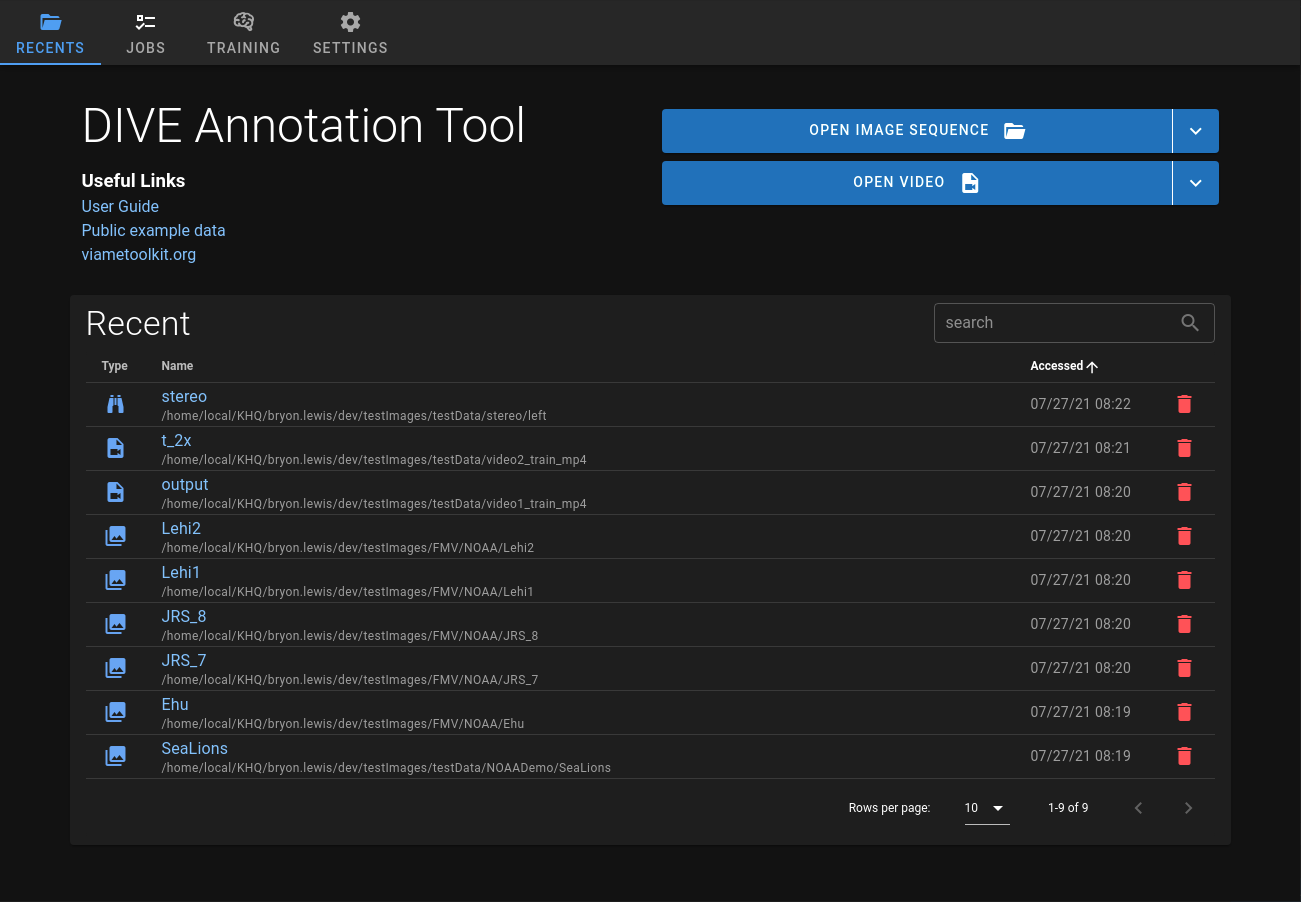This screenshot has height=902, width=1301.
Task: Expand Open Image Sequence dropdown arrow
Action: [1196, 131]
